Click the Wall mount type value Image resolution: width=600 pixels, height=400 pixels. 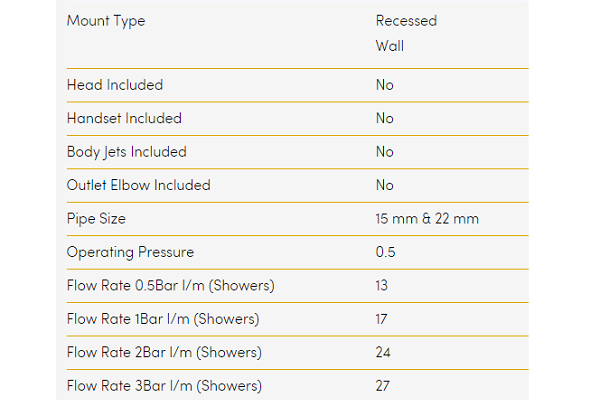pos(390,46)
